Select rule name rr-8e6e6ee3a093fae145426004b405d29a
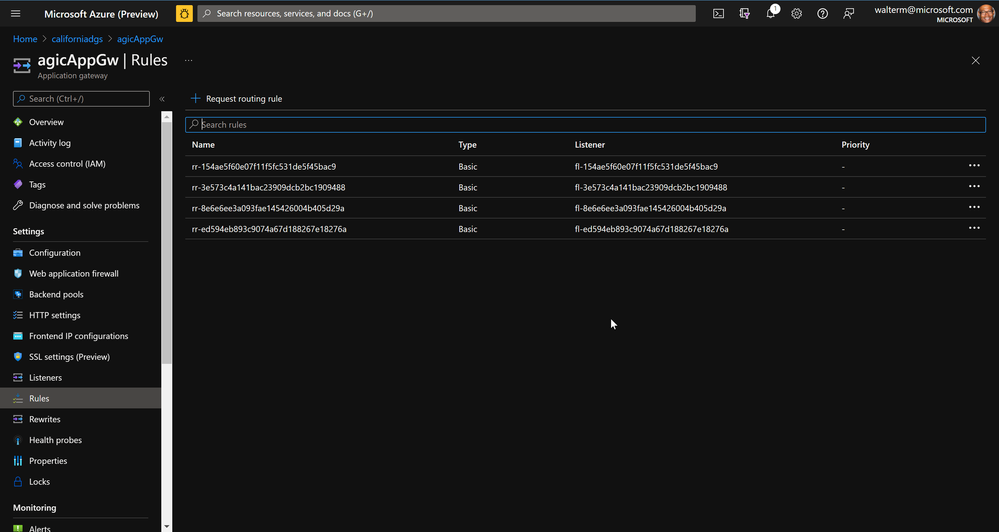Screen dimensions: 999x532 tap(268, 208)
